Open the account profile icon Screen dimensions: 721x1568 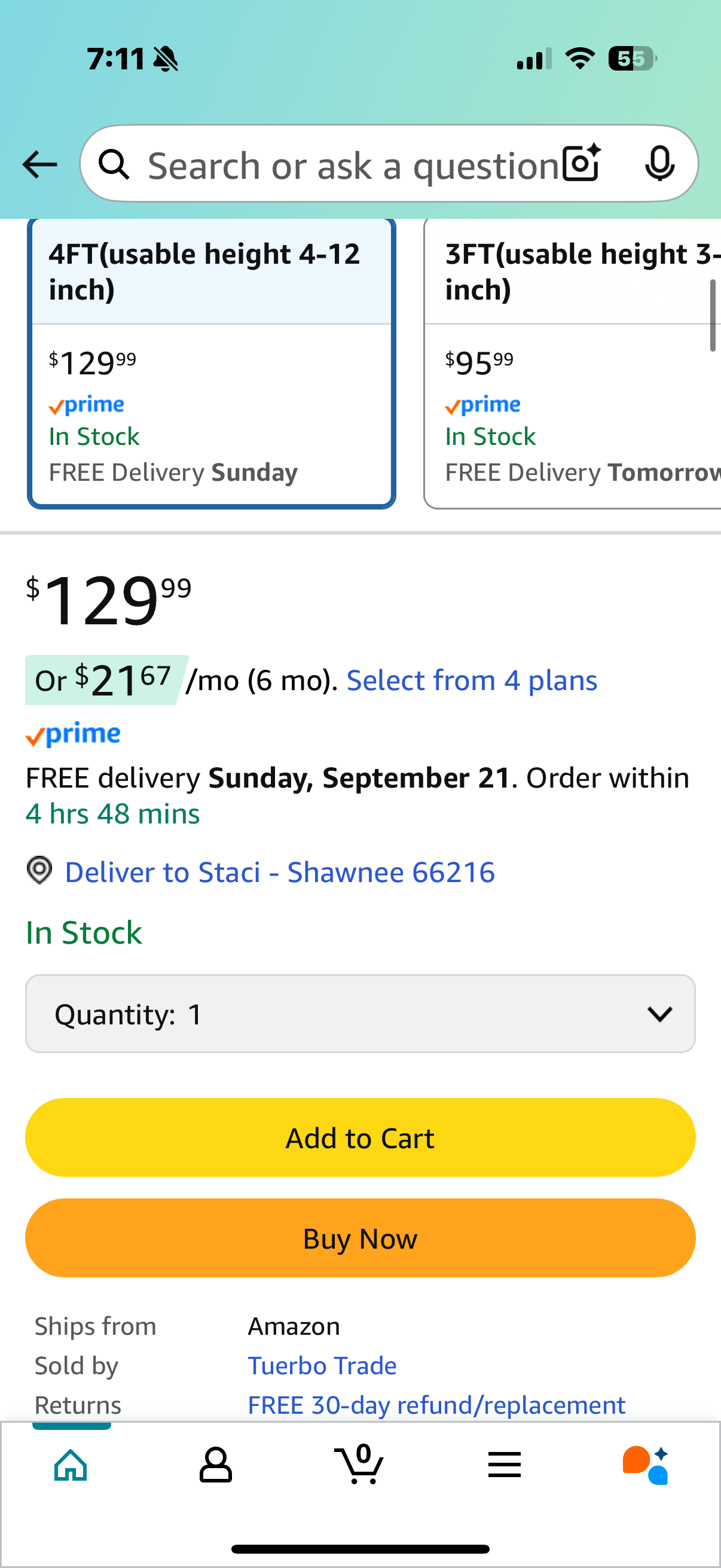215,1465
